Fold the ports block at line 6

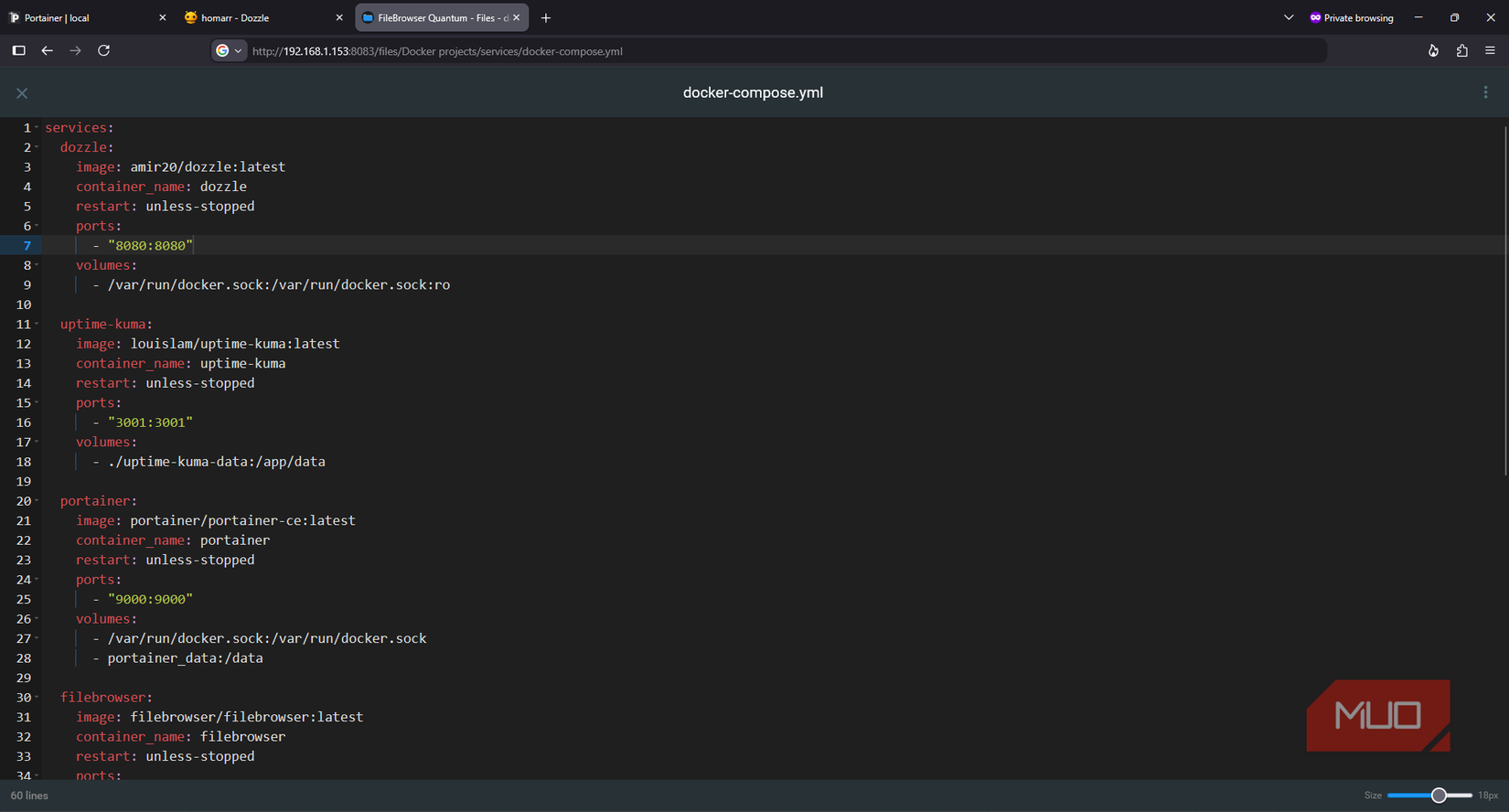coord(37,226)
